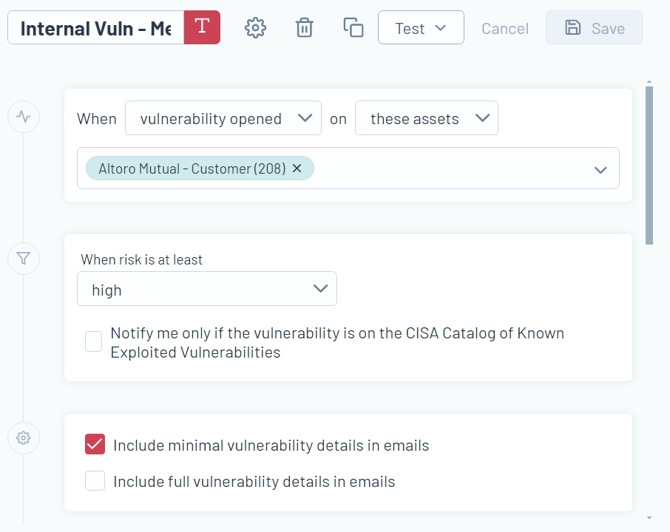The width and height of the screenshot is (670, 532).
Task: Click the gear step icon in sidebar
Action: [x=24, y=438]
